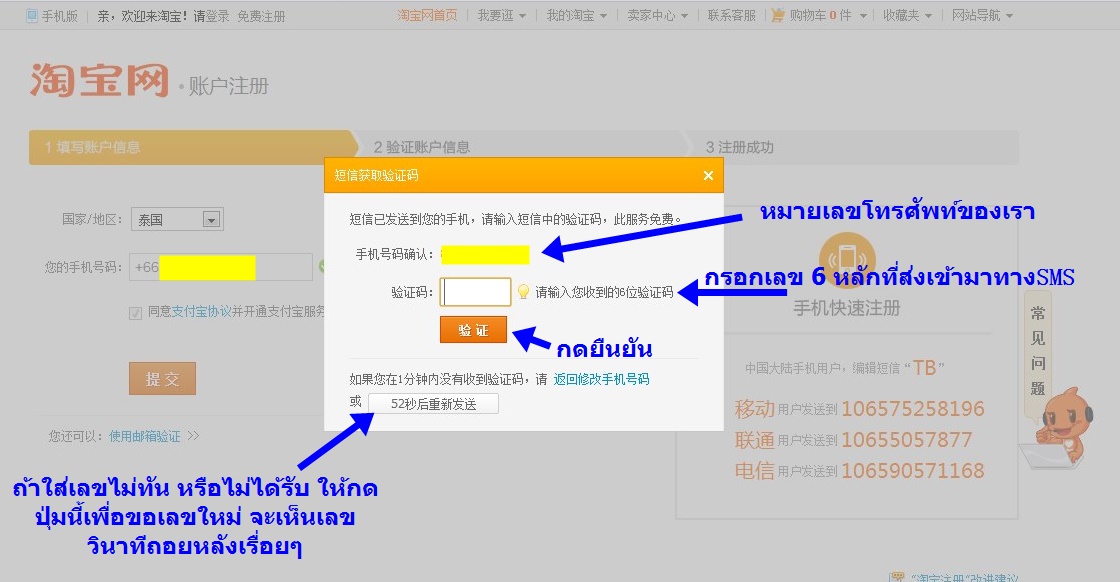Expand the 我要逛 menu
The width and height of the screenshot is (1120, 582).
tap(501, 15)
